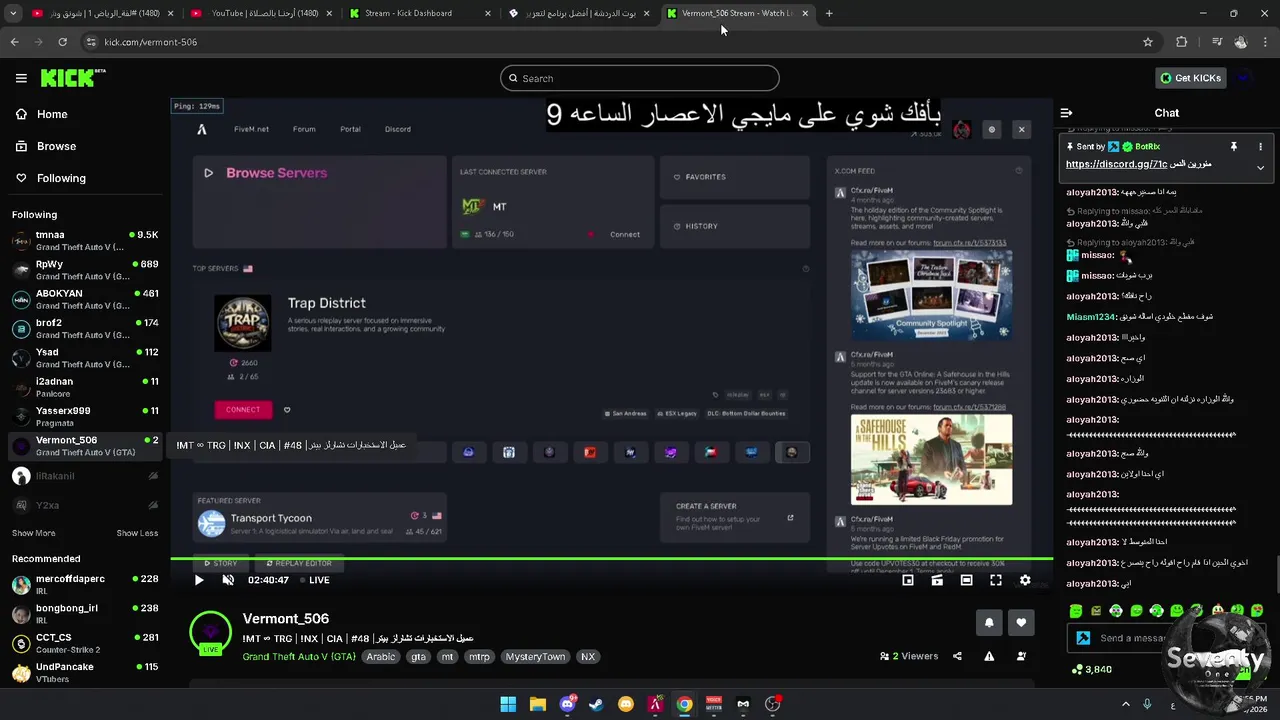Click the Vermont_506 channel avatar
This screenshot has width=1280, height=720.
[210, 632]
